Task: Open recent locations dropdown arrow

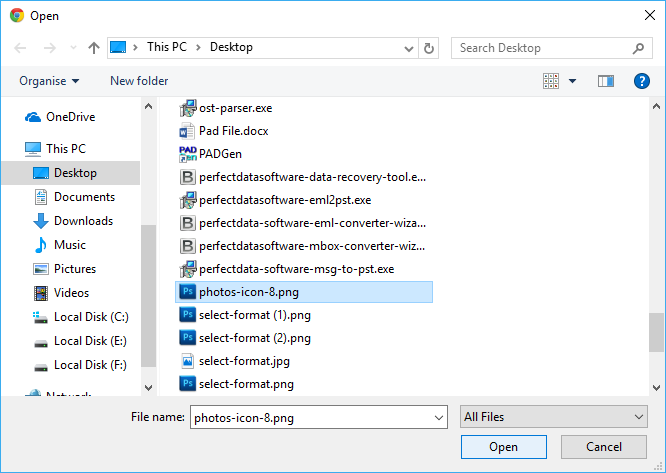Action: point(73,48)
